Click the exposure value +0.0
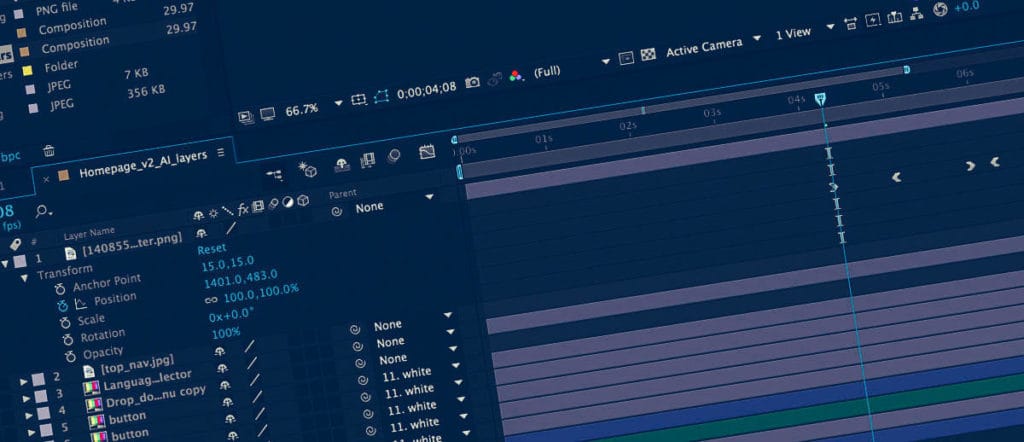1024x442 pixels. (967, 6)
